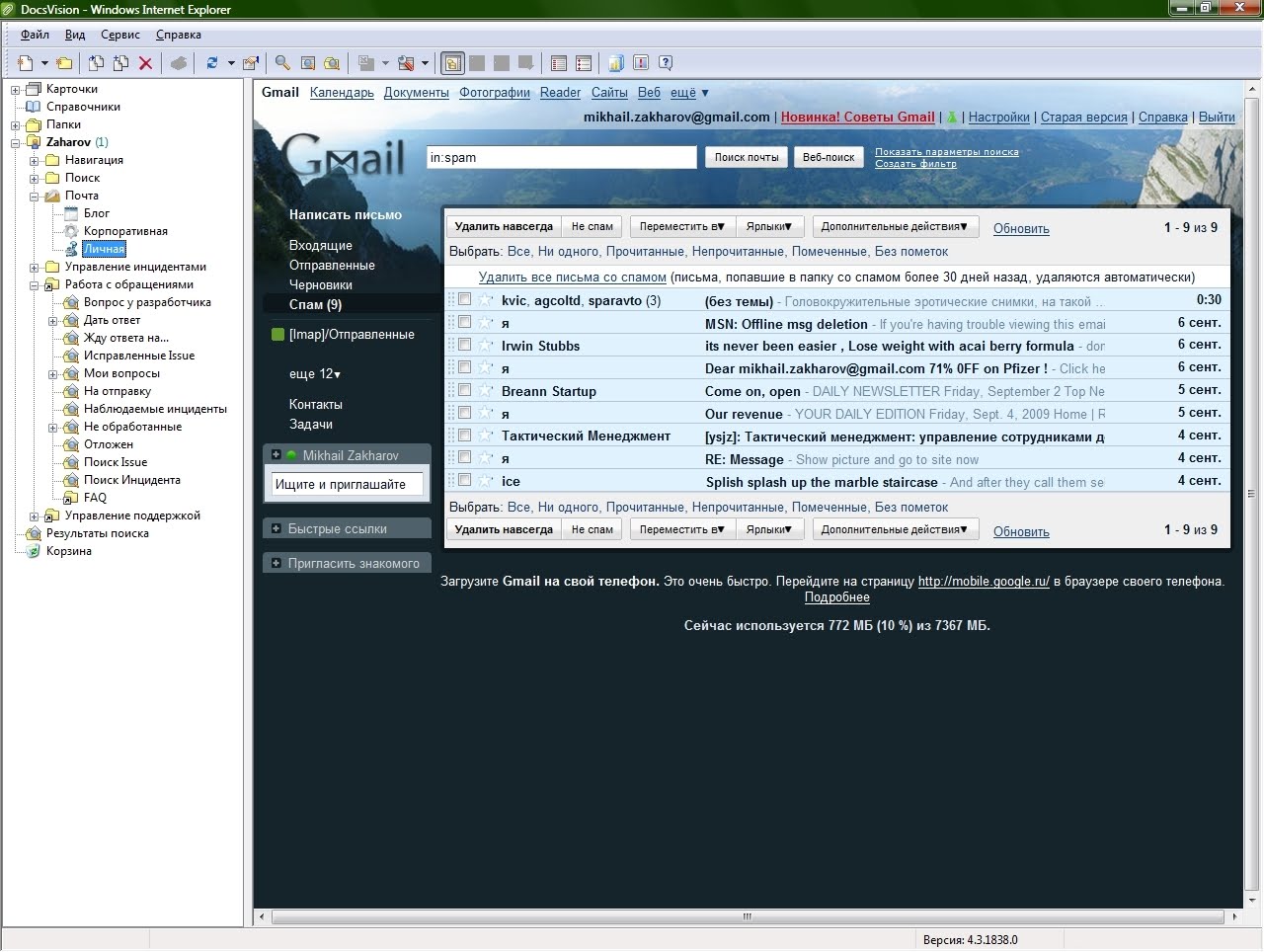Viewport: 1264px width, 952px height.
Task: Click the bottom Не спам button
Action: coord(592,530)
